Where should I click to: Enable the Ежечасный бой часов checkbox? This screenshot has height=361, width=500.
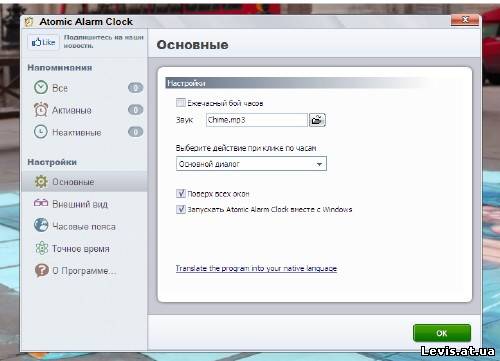[x=181, y=102]
